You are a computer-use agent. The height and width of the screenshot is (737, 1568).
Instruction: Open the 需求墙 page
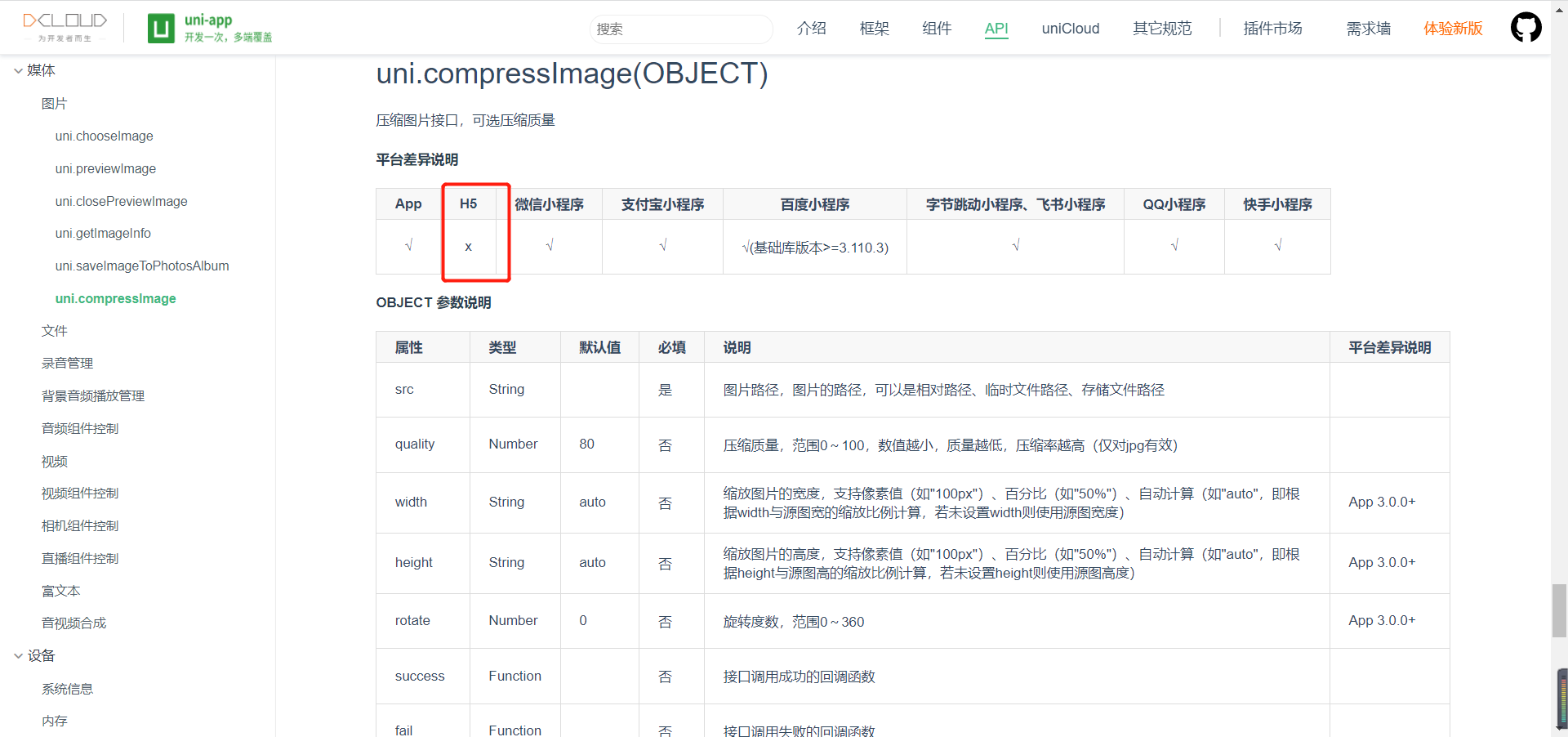tap(1368, 29)
